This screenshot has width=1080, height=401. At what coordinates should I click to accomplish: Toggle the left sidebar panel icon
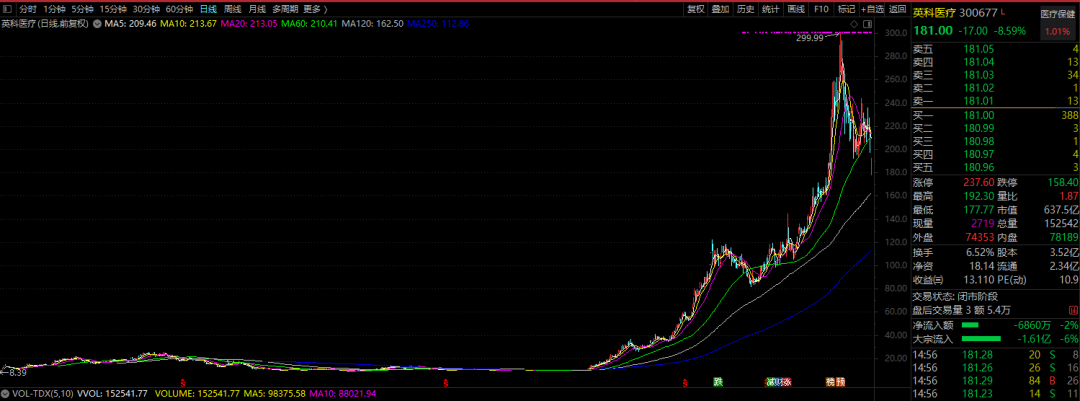pos(8,10)
